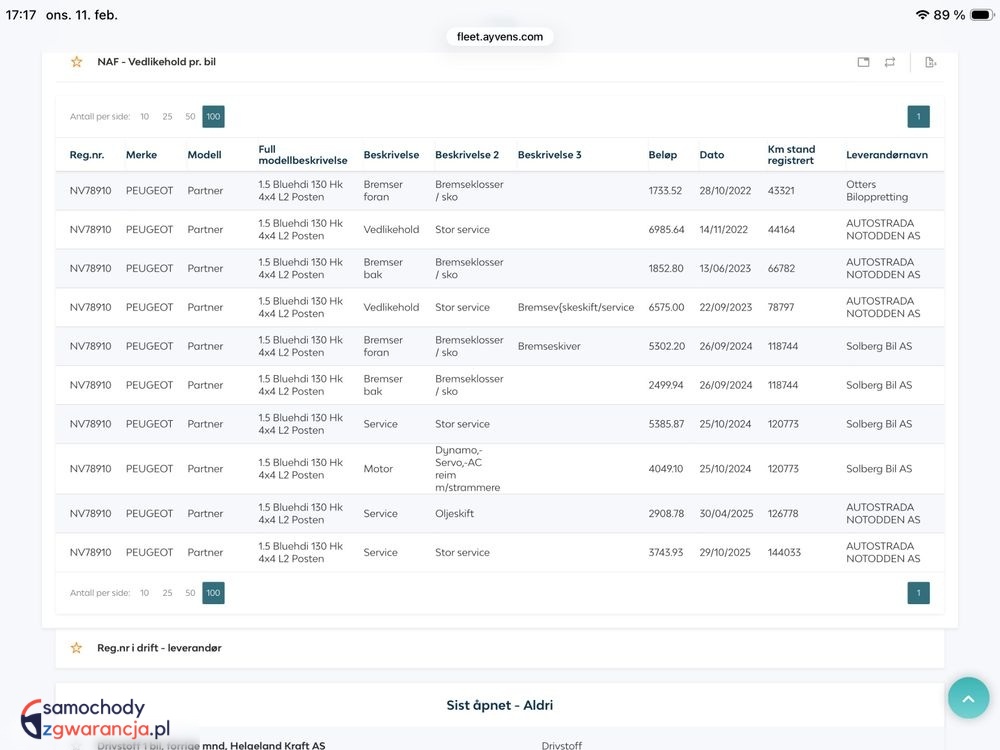Image resolution: width=1000 pixels, height=750 pixels.
Task: Collapse the NAF - Vedlikehold pr. bil panel
Action: 156,62
